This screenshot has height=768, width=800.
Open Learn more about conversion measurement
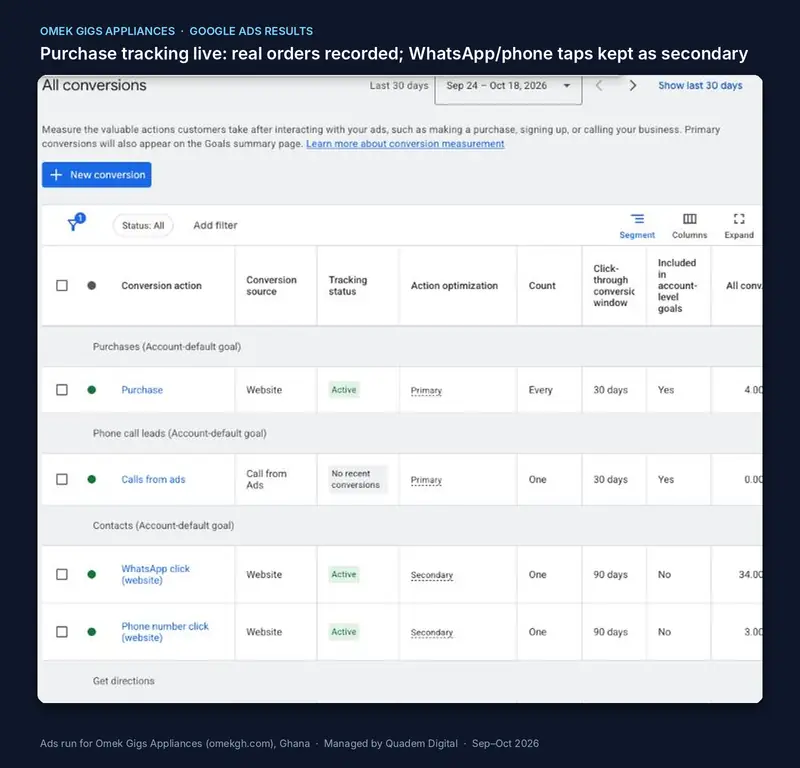tap(405, 144)
